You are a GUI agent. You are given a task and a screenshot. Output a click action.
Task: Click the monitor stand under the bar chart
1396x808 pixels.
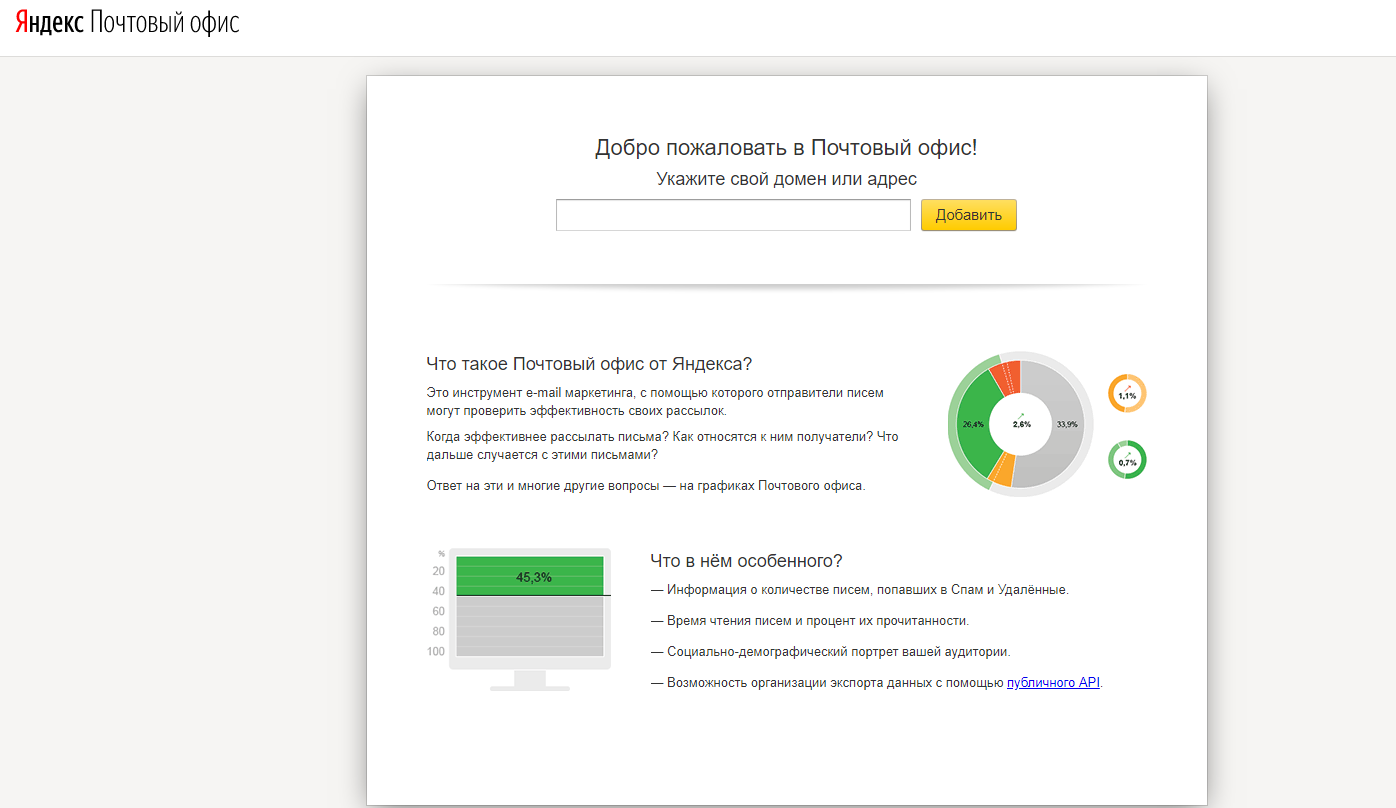(530, 680)
